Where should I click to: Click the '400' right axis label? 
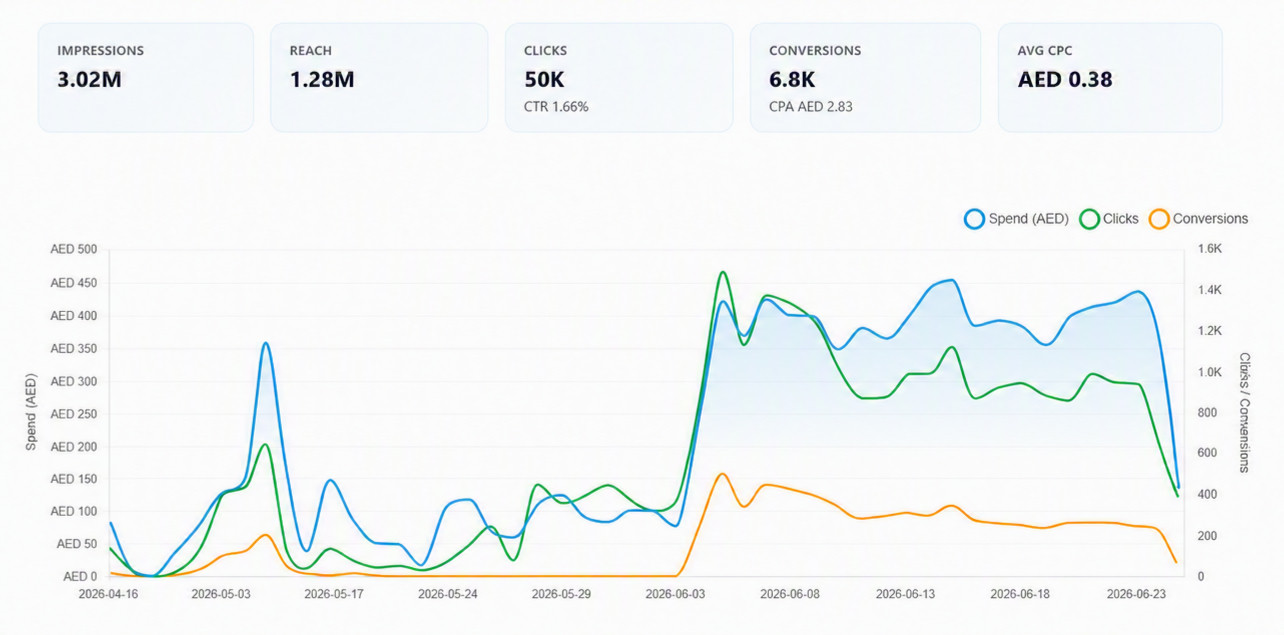[1207, 494]
